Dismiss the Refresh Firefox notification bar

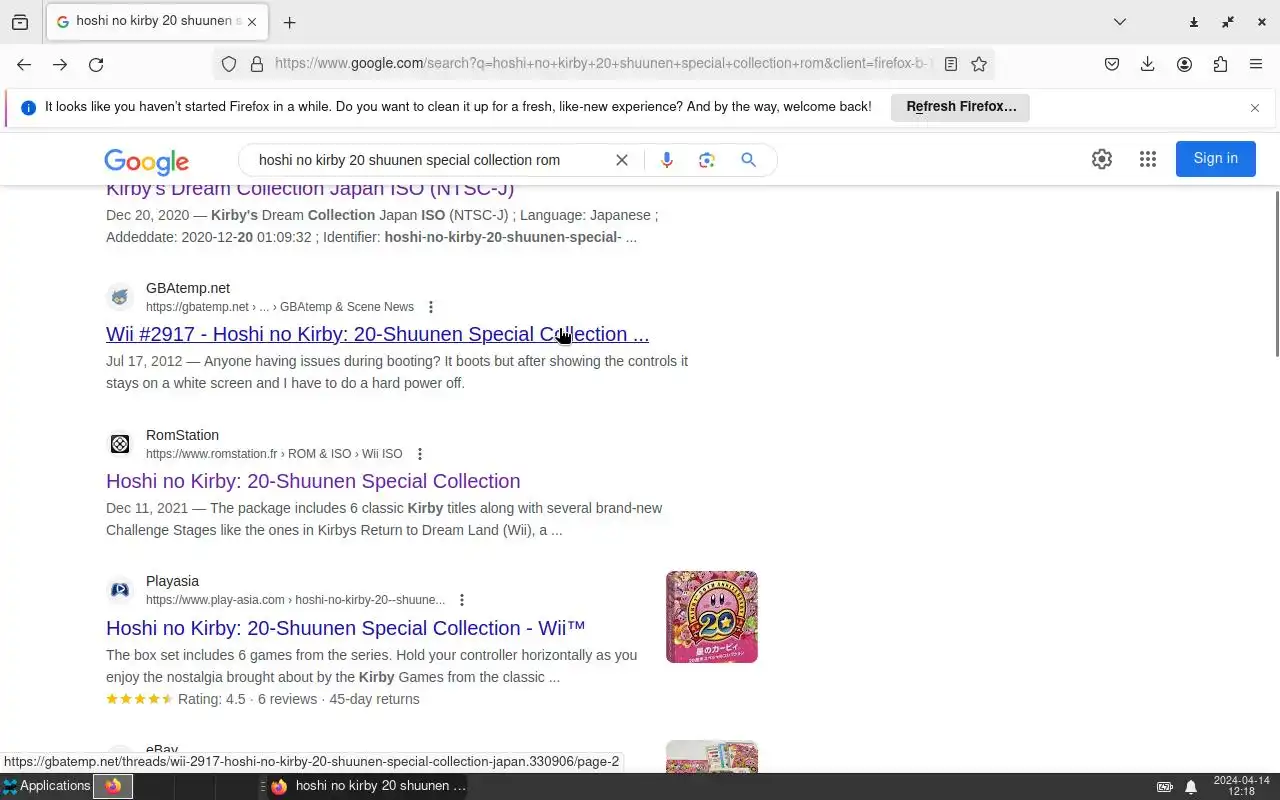pyautogui.click(x=1255, y=108)
